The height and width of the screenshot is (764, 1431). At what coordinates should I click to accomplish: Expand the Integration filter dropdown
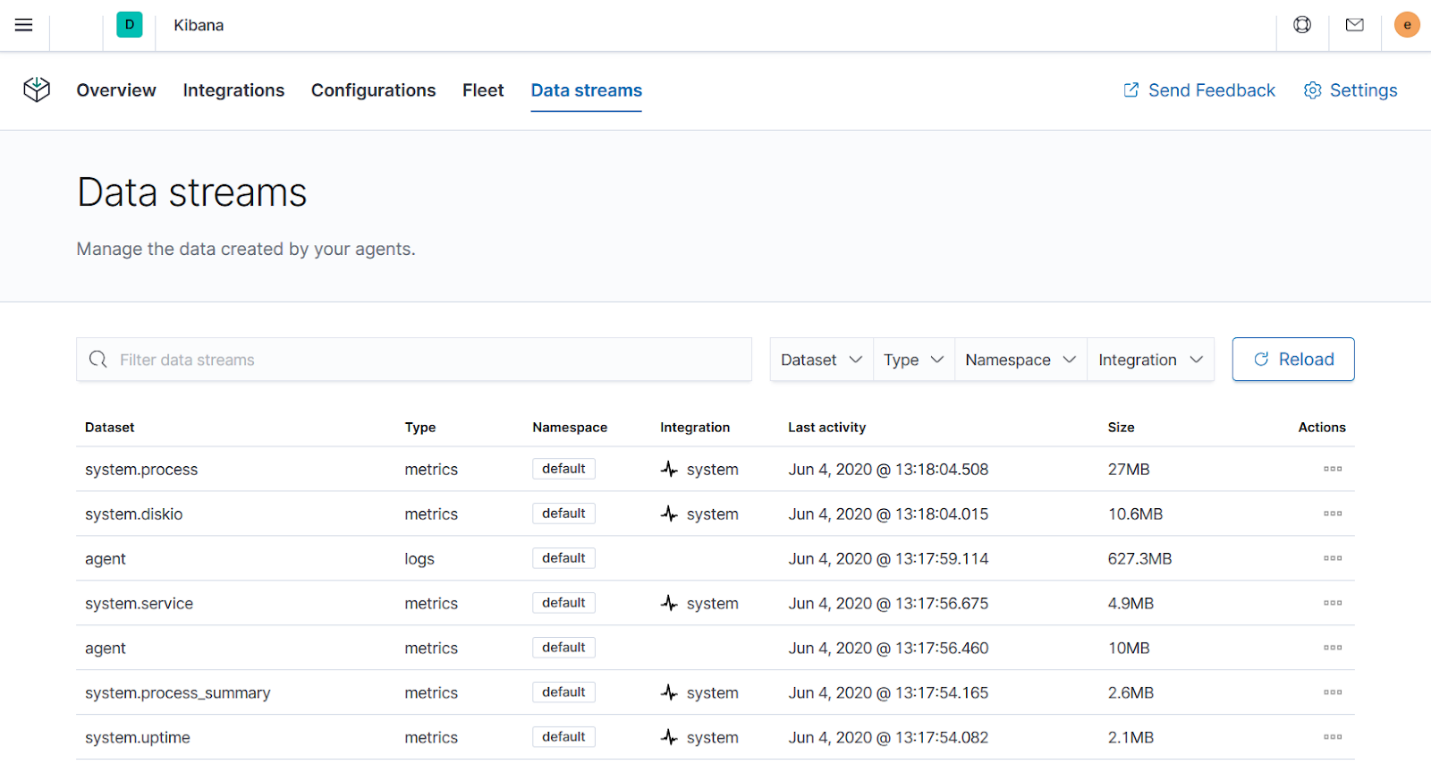tap(1150, 359)
